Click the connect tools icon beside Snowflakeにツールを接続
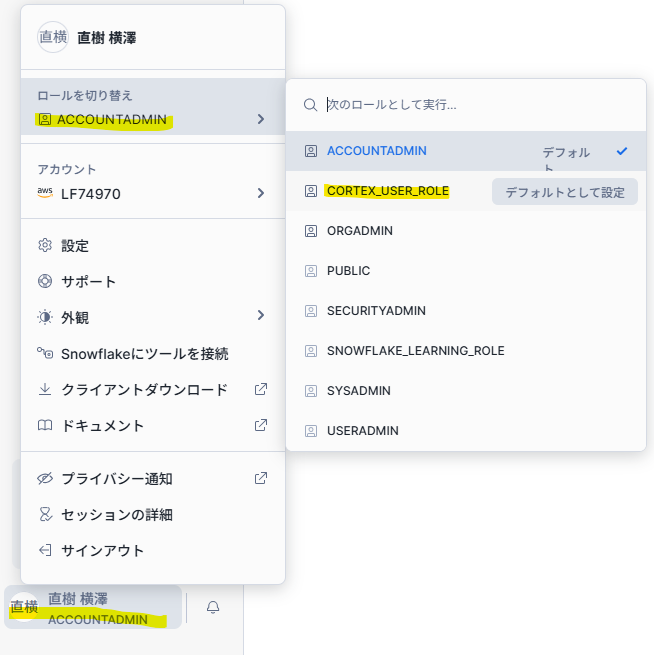Image resolution: width=654 pixels, height=655 pixels. [45, 353]
